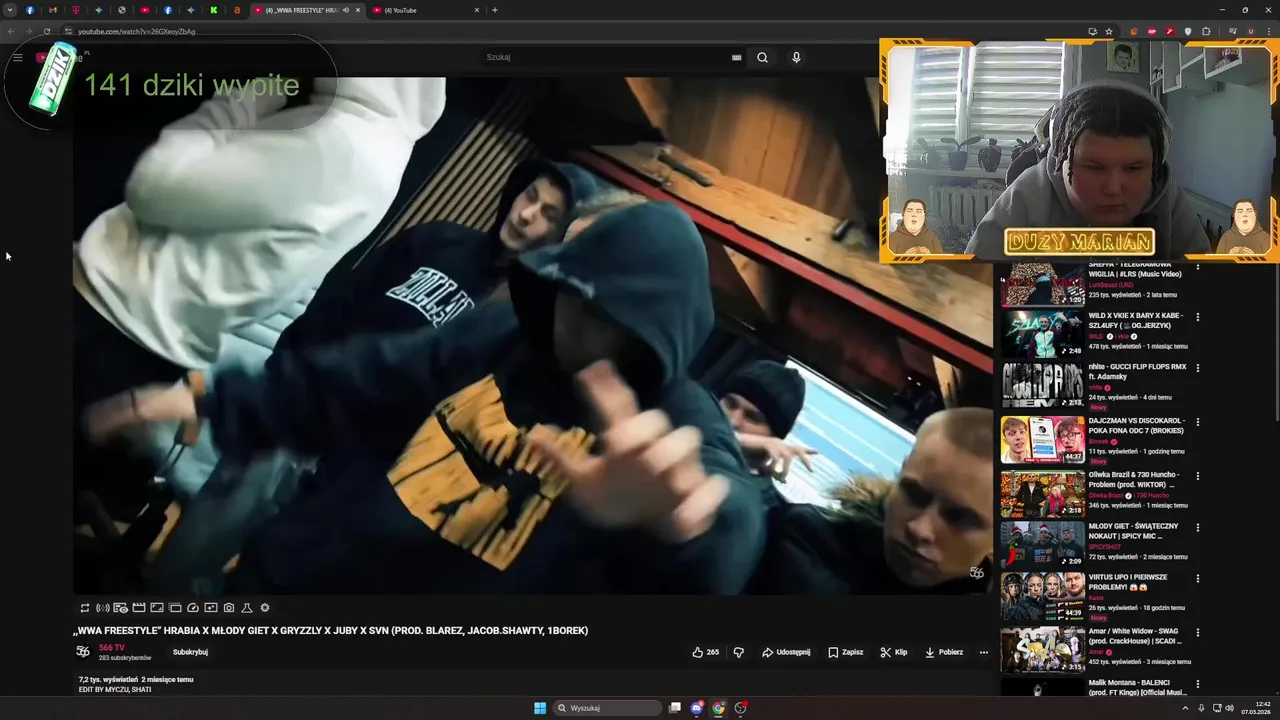The image size is (1280, 720).
Task: Click the Klip scissors button
Action: coord(894,652)
